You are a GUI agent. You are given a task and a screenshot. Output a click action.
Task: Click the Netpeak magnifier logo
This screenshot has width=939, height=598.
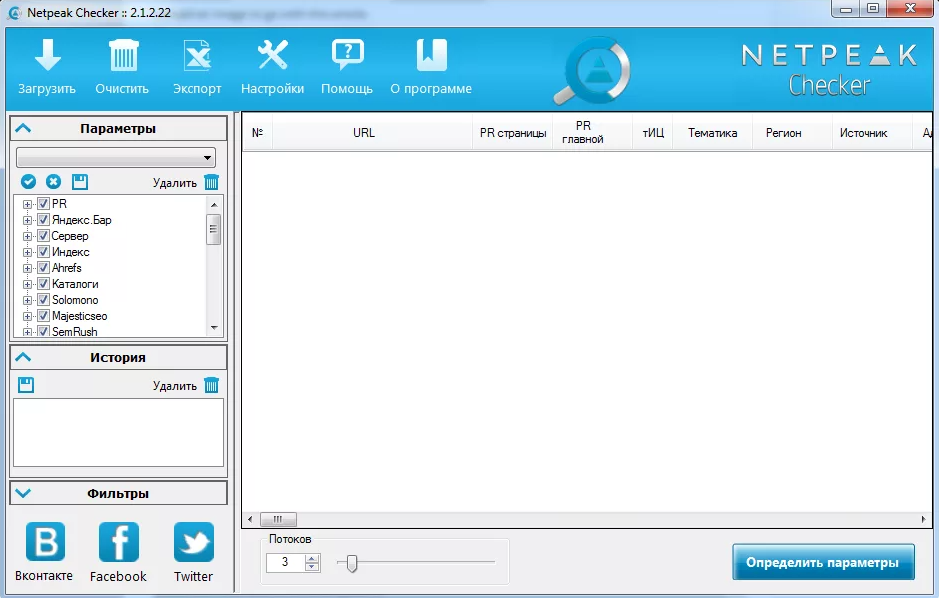click(x=592, y=71)
